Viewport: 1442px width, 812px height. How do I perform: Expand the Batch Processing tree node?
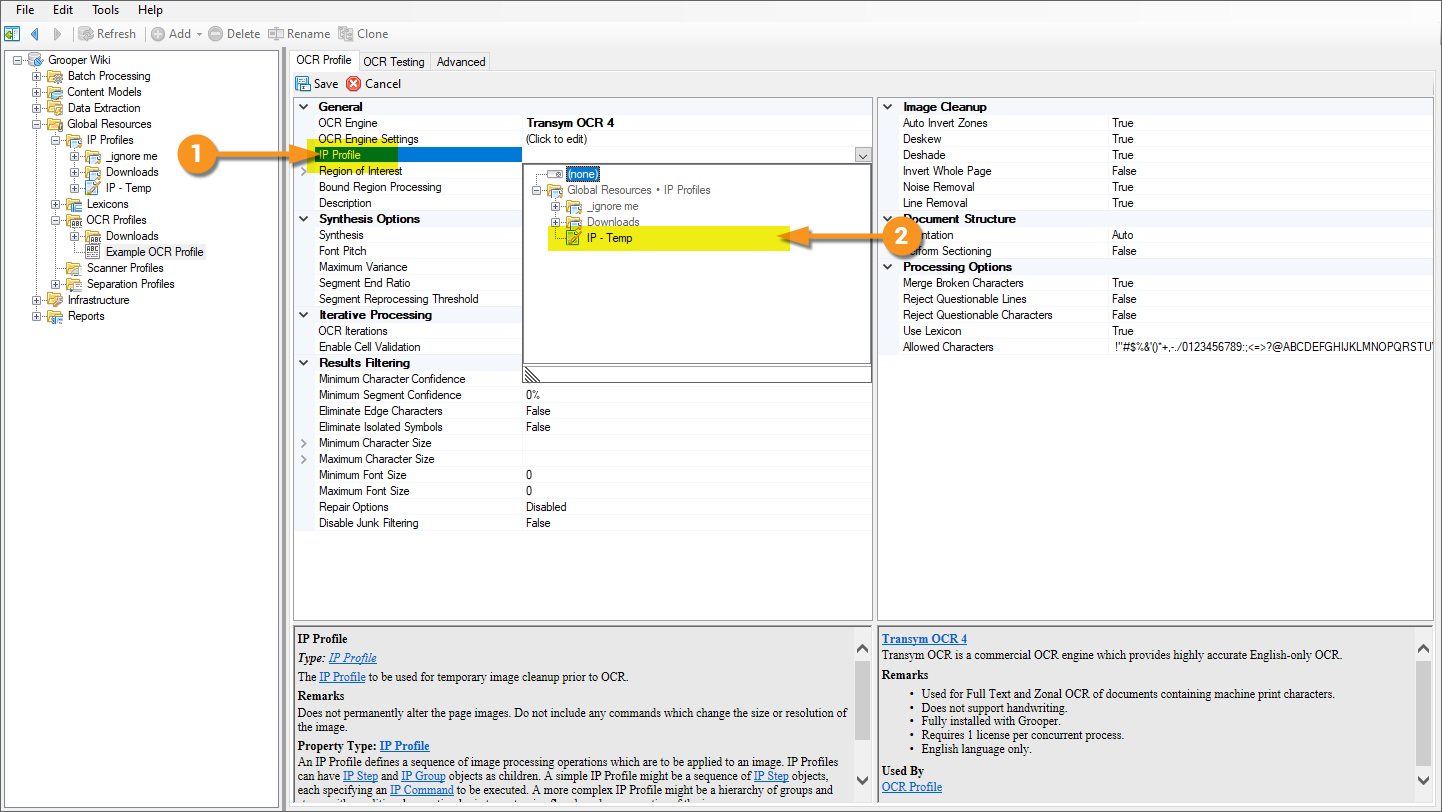[x=37, y=76]
